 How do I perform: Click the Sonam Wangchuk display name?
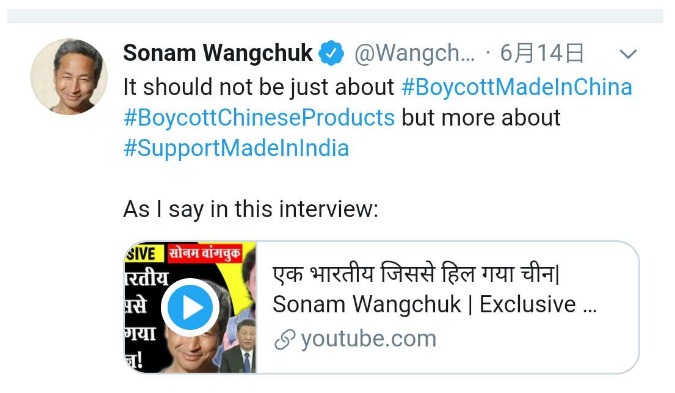[x=218, y=53]
